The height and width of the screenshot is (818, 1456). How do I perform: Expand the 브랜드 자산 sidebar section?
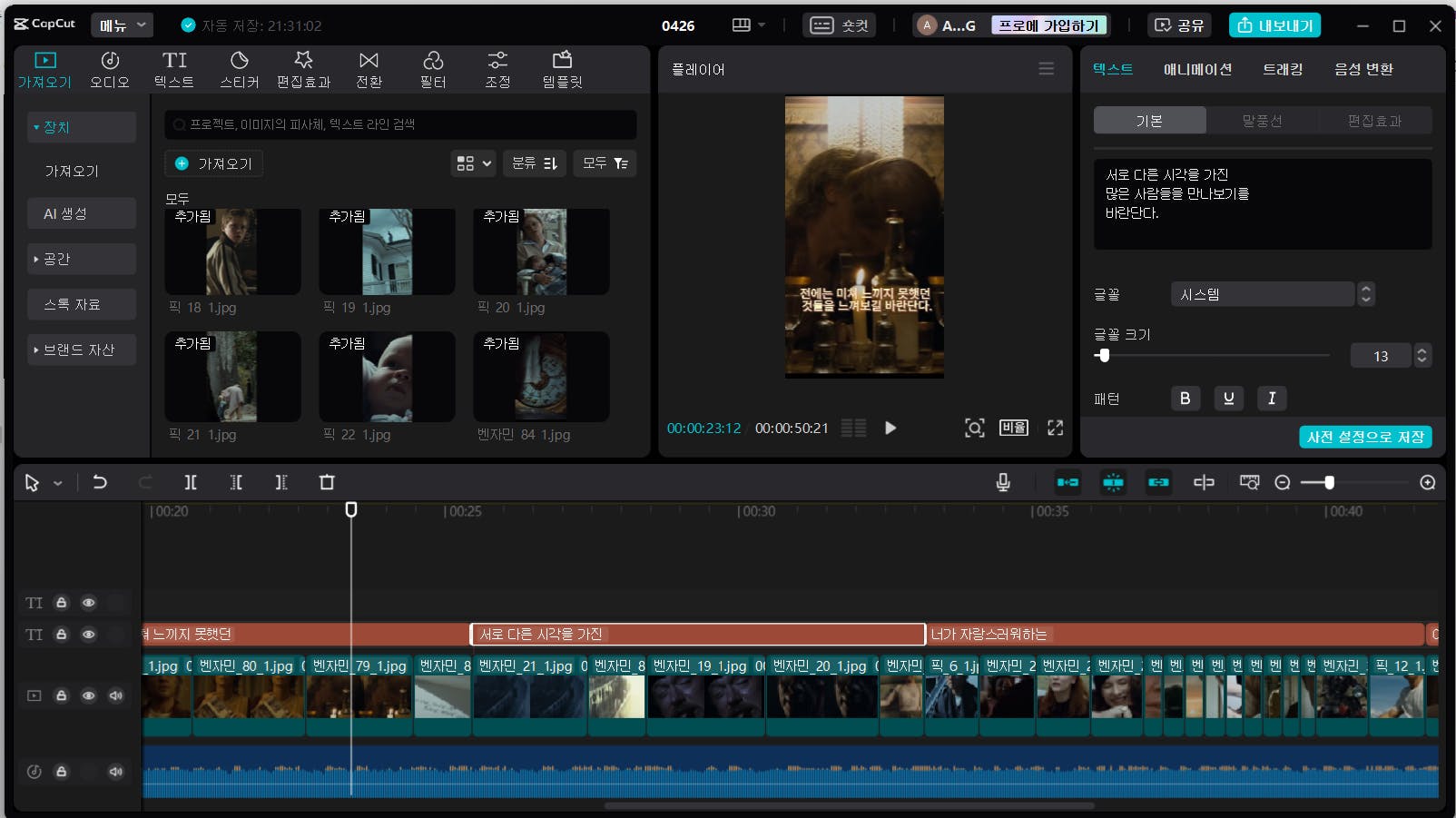coord(80,350)
